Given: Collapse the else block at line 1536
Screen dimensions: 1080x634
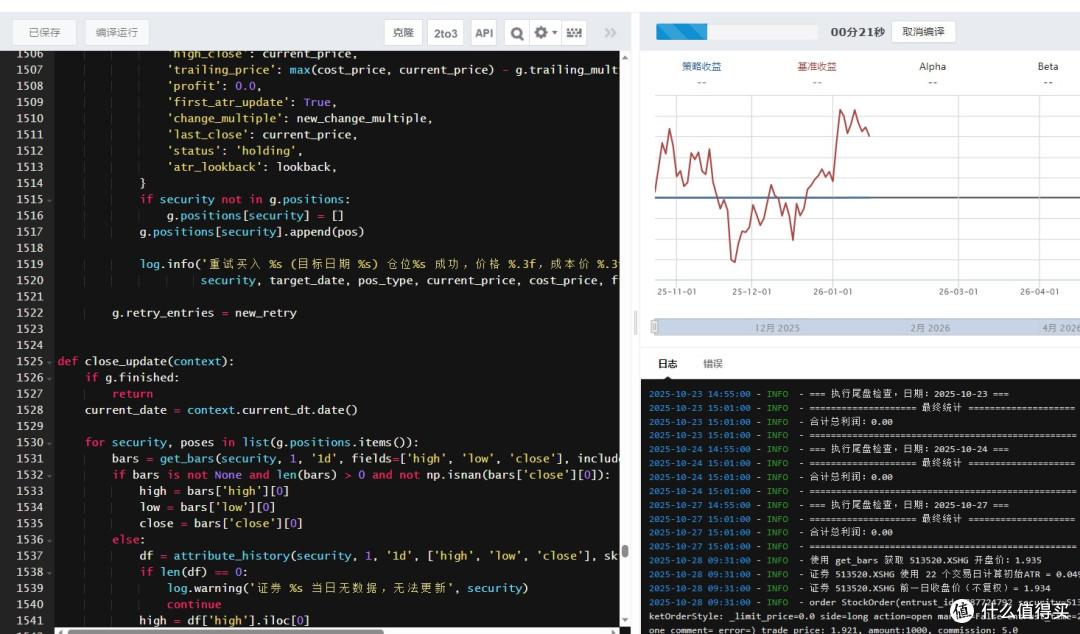Looking at the screenshot, I should tap(50, 540).
